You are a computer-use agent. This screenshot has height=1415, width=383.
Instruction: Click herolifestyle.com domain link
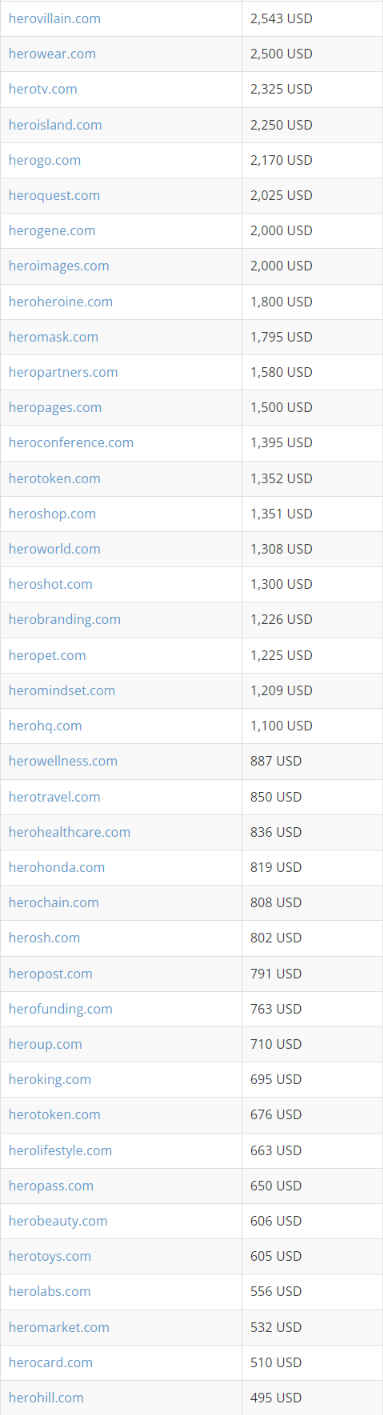pos(60,1150)
